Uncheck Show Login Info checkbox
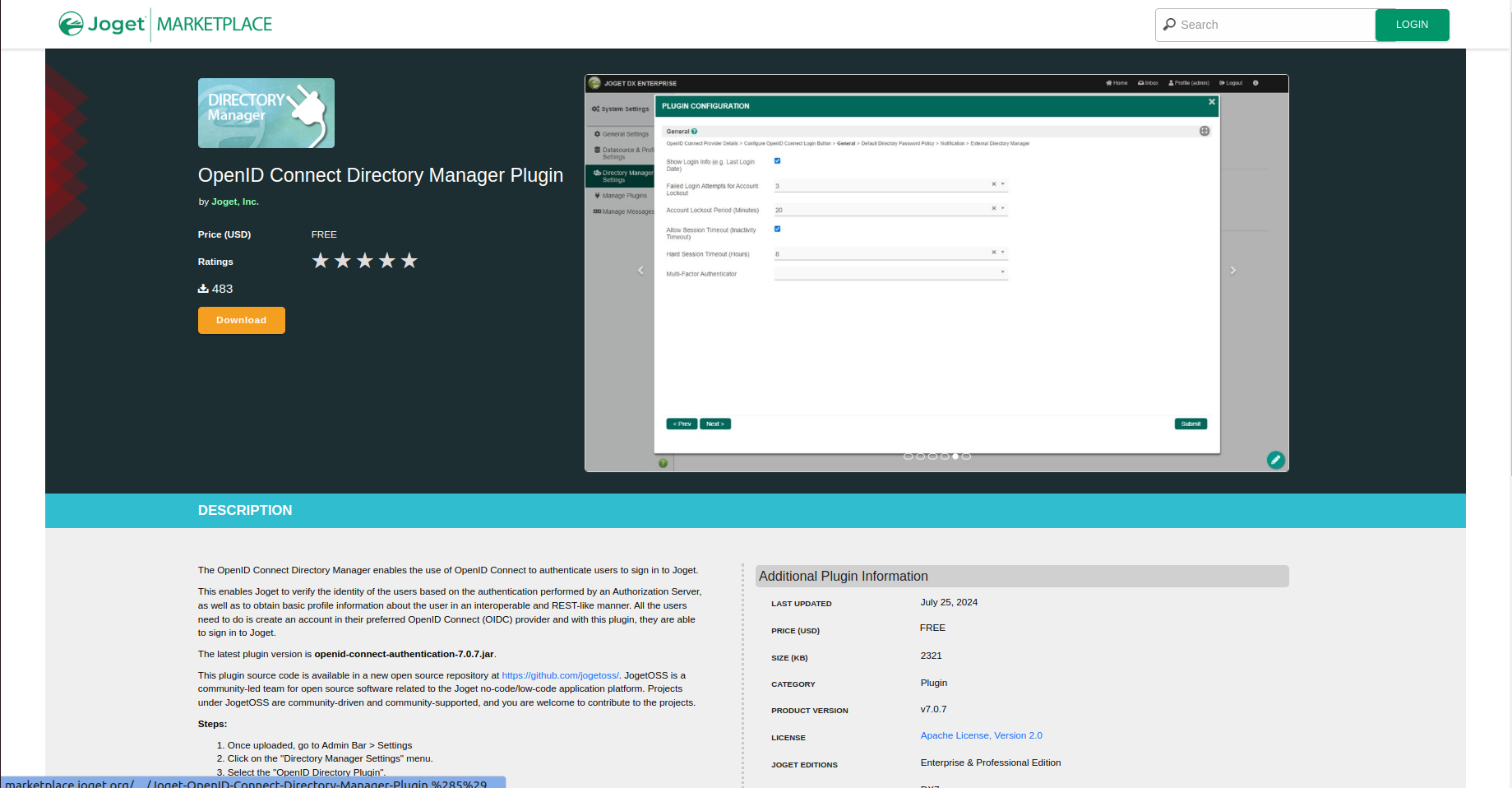Screen dimensions: 1512x788 [777, 161]
